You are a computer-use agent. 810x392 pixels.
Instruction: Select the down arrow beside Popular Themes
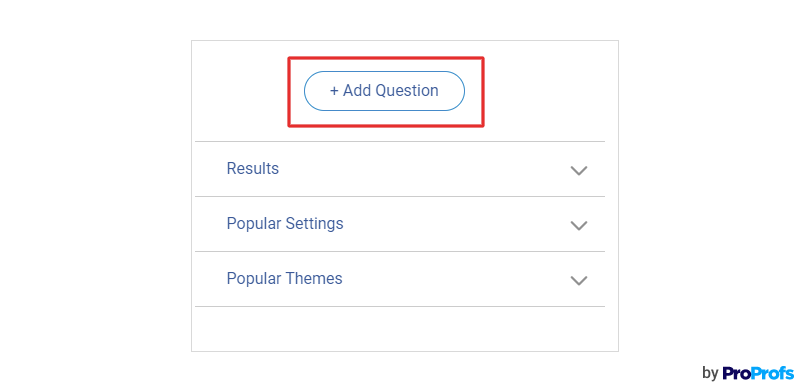pyautogui.click(x=579, y=280)
